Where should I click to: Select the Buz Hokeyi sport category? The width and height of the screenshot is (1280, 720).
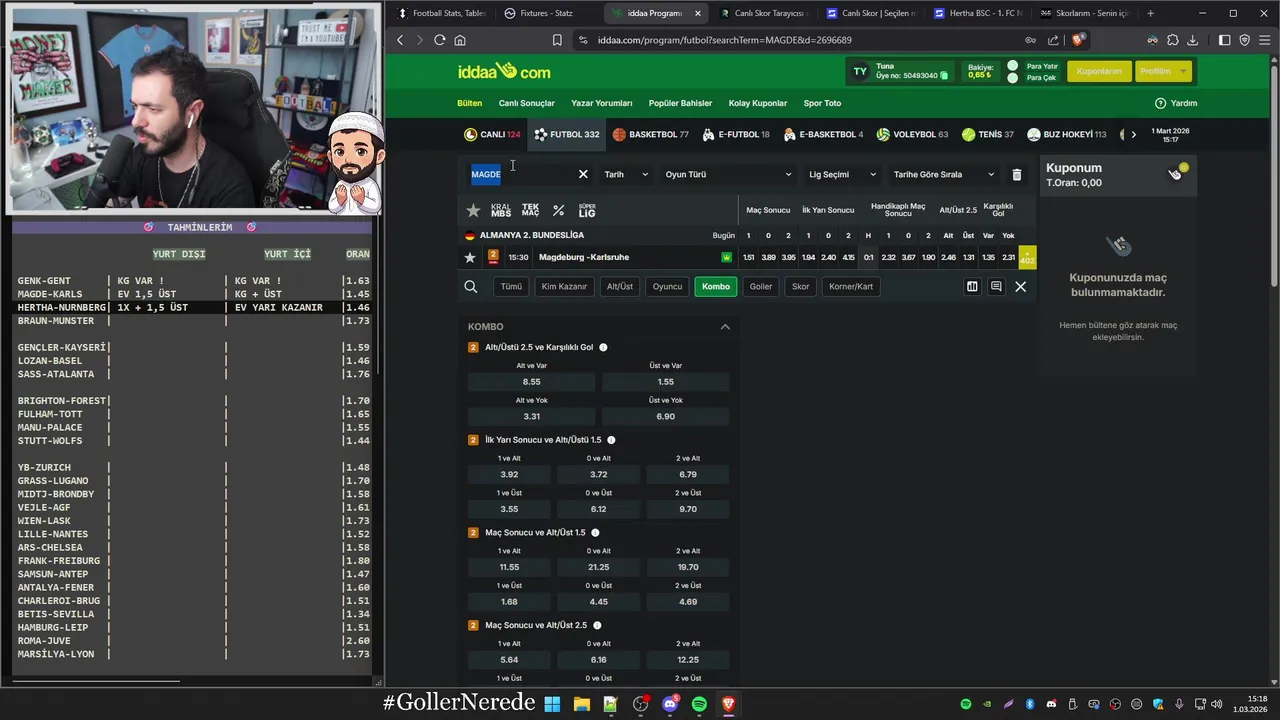coord(1067,134)
